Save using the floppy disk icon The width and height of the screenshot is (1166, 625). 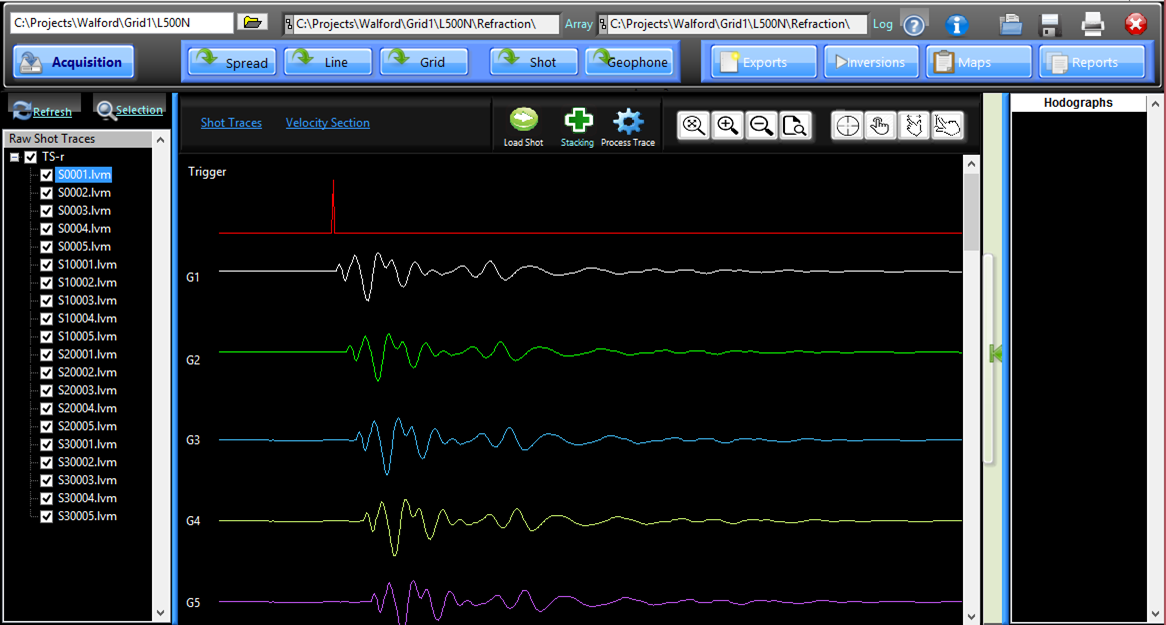1050,25
